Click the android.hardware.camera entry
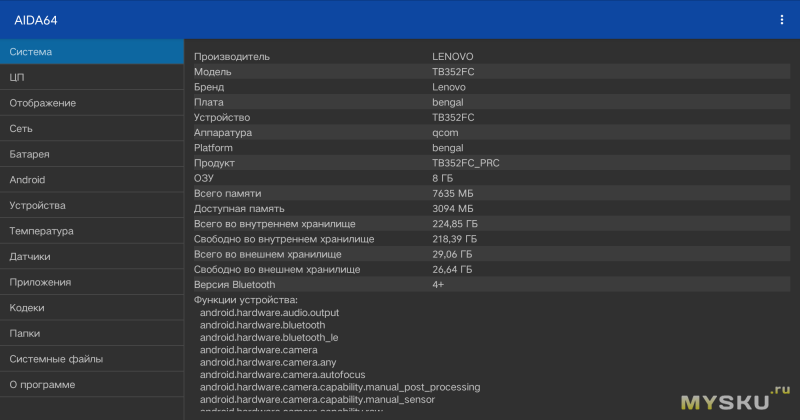 (259, 350)
